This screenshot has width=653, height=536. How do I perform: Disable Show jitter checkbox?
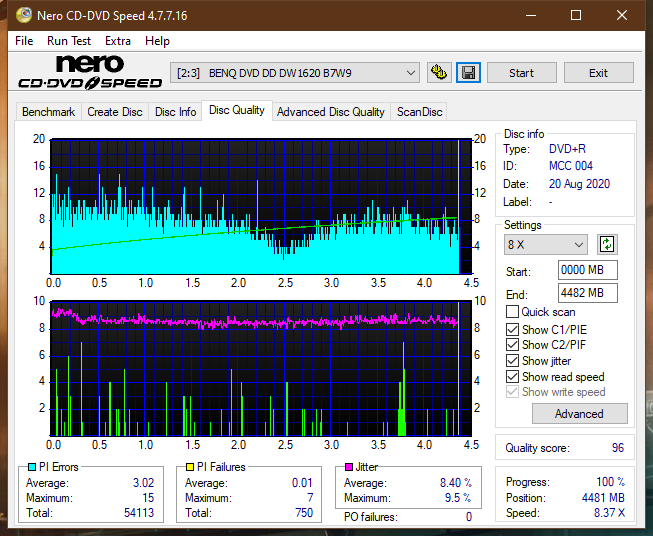point(512,361)
